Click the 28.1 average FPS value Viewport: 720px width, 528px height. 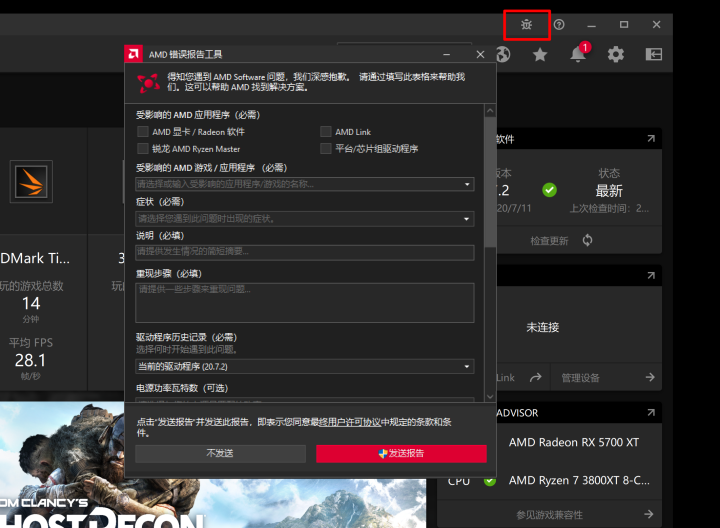click(30, 360)
